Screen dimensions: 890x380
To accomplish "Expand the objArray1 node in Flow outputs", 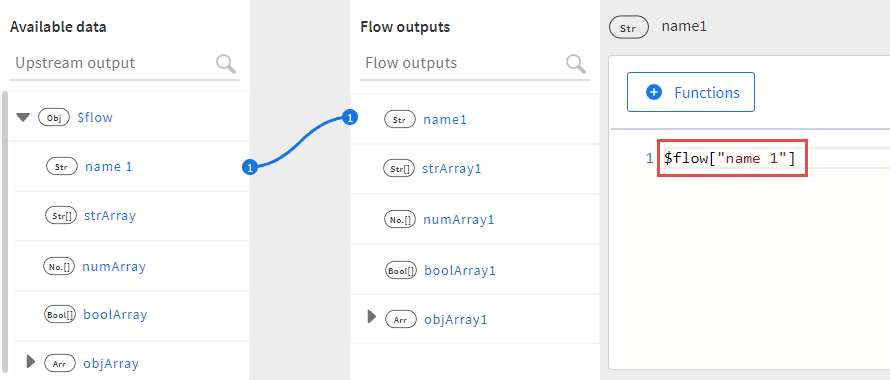I will point(372,317).
